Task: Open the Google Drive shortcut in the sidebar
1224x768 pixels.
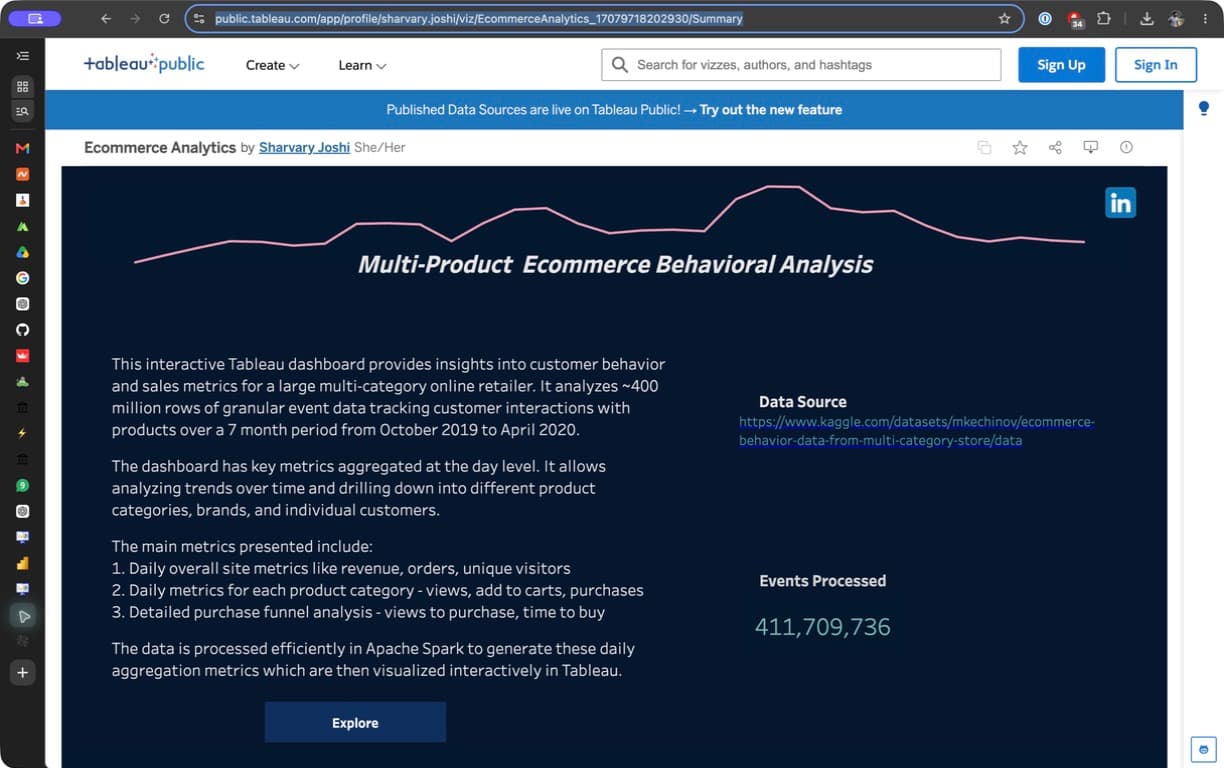Action: click(x=22, y=252)
